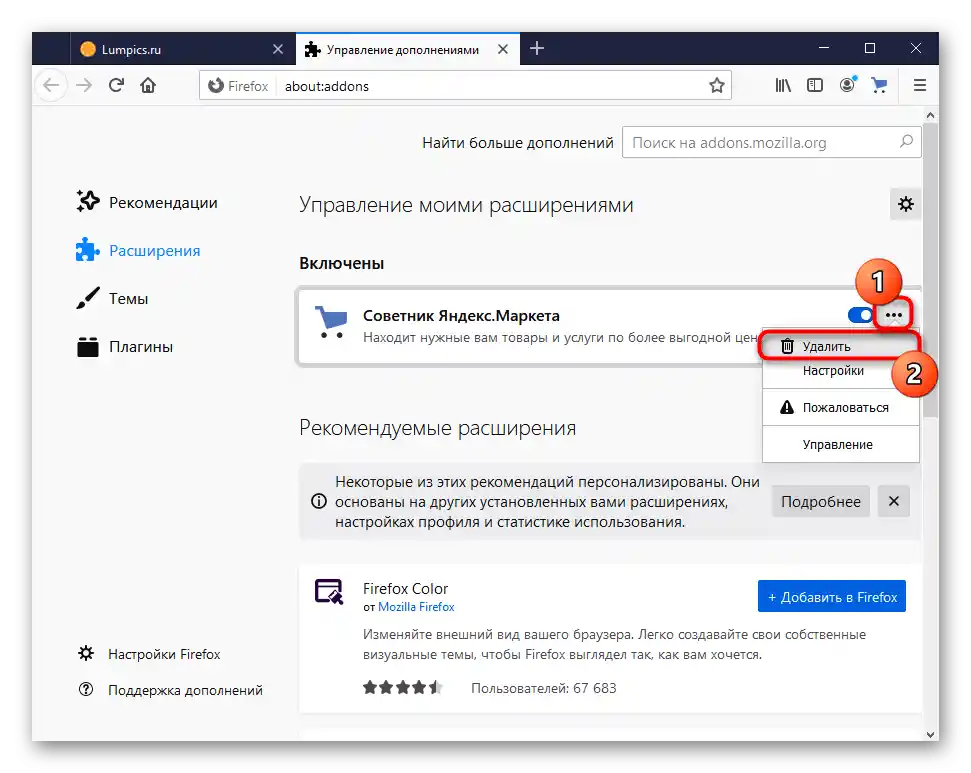This screenshot has width=971, height=773.
Task: Open the Рекомендации sidebar section
Action: click(147, 203)
